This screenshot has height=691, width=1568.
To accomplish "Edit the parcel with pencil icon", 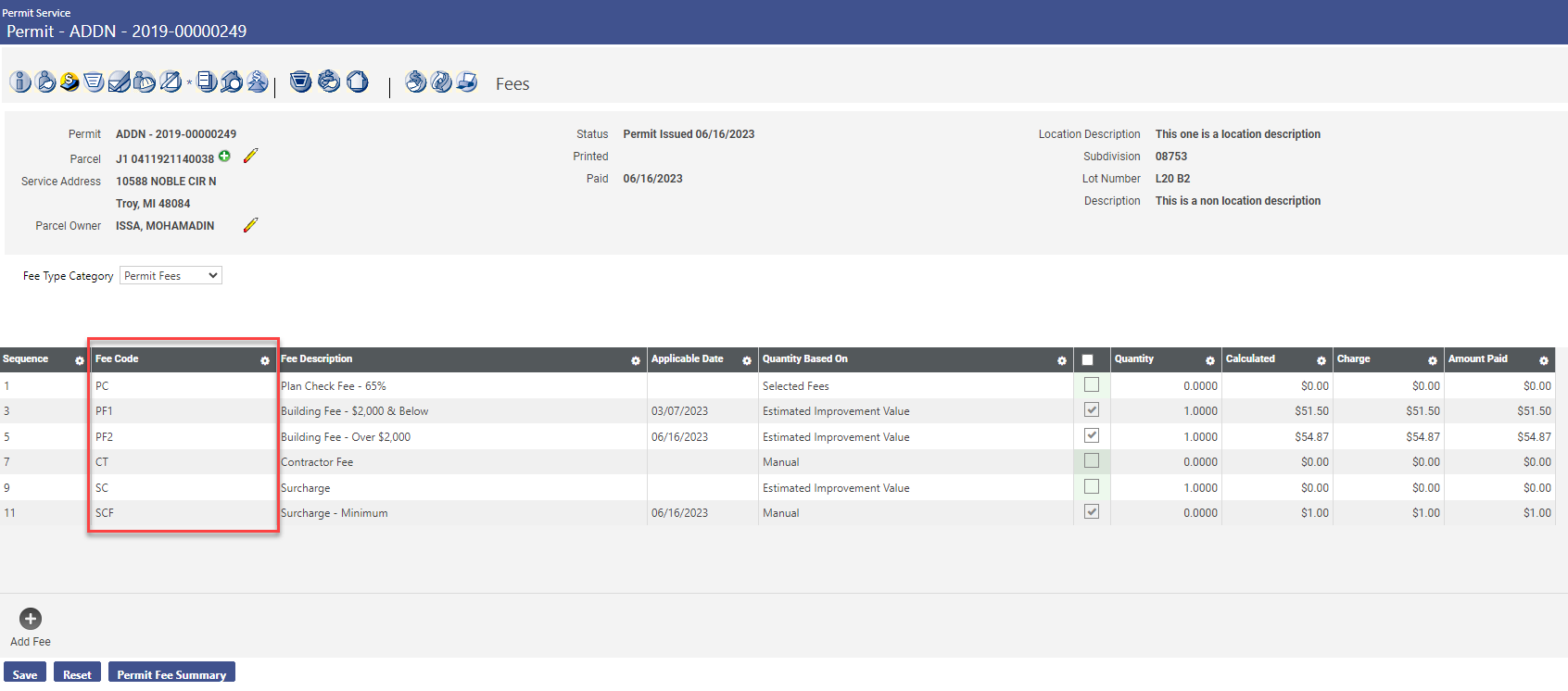I will pos(250,156).
